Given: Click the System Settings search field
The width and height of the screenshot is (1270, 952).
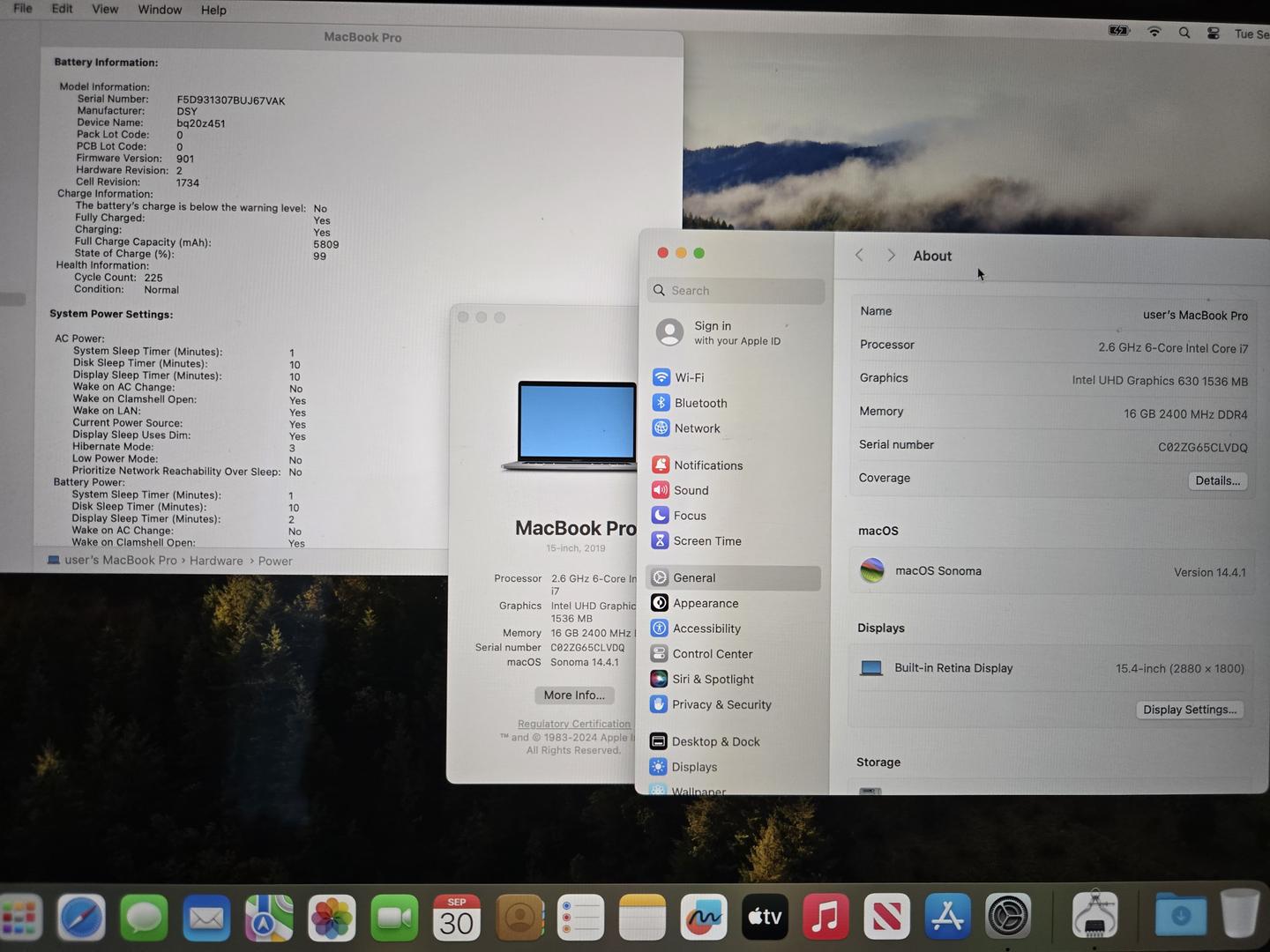Looking at the screenshot, I should click(737, 291).
